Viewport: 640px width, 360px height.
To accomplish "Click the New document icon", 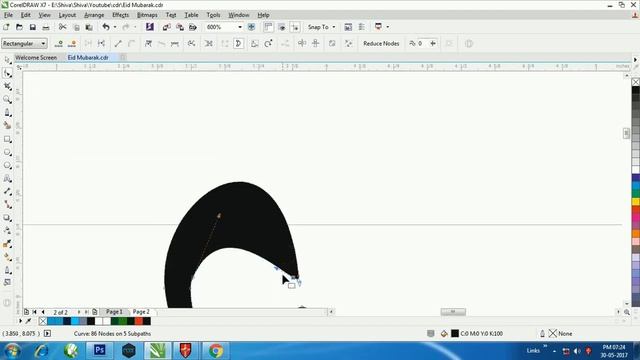I will click(x=6, y=27).
